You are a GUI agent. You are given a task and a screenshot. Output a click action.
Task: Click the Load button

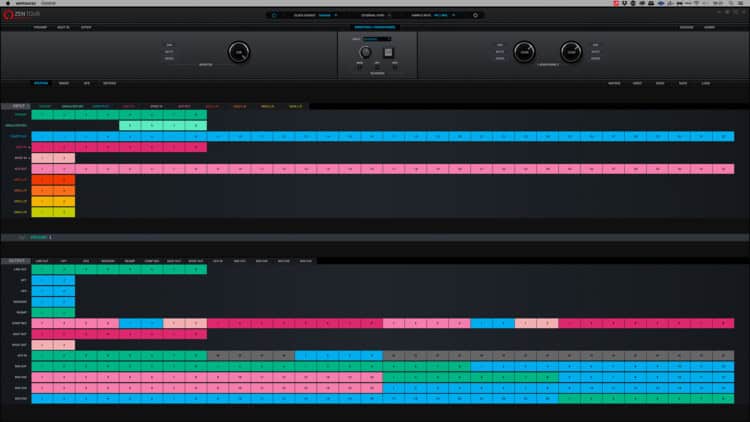point(706,83)
